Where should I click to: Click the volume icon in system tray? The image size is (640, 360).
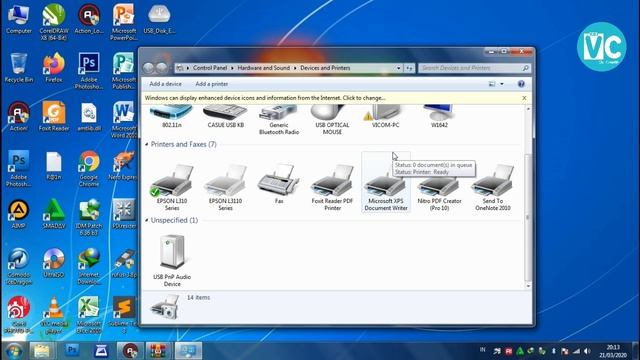tap(587, 351)
